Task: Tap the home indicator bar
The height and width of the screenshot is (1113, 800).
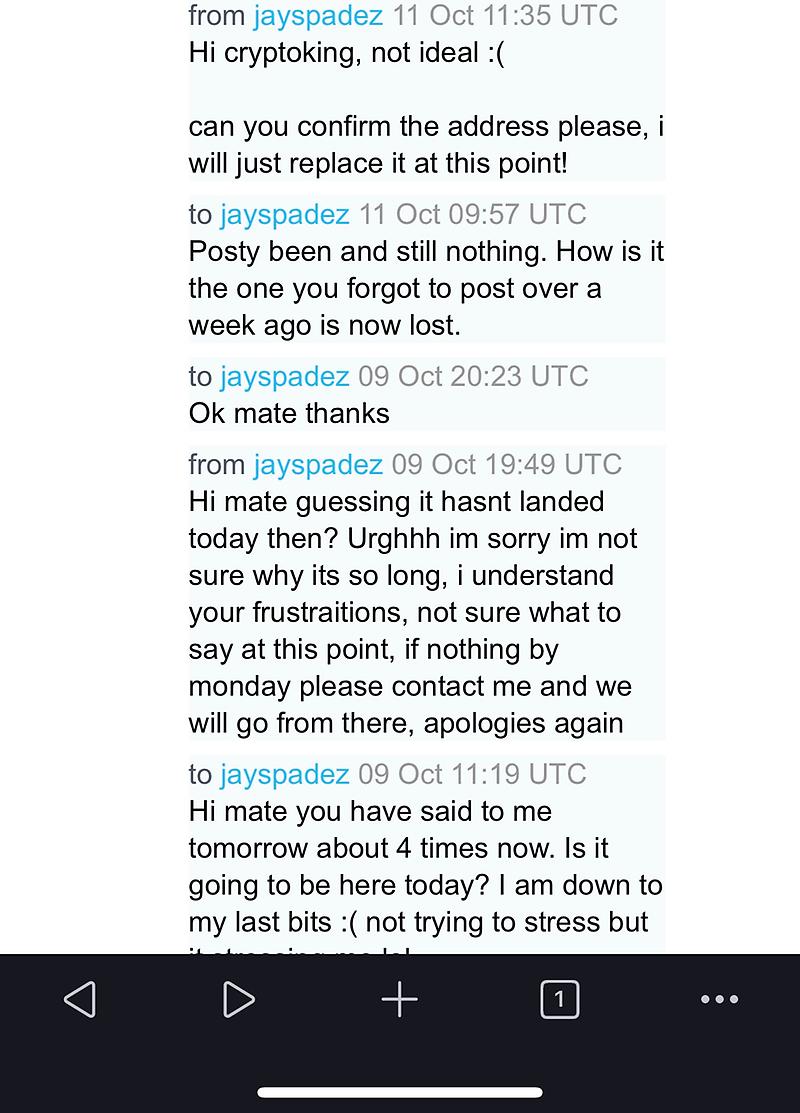Action: 400,1092
